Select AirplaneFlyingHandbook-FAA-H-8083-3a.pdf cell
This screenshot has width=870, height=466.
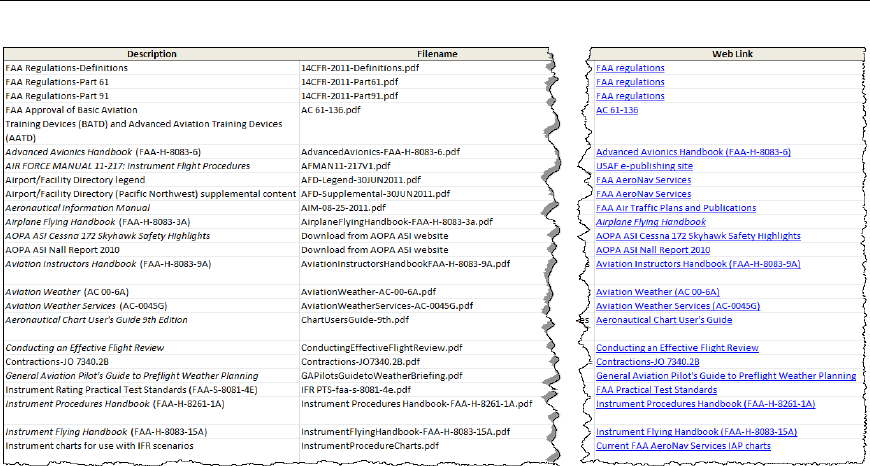[x=397, y=222]
